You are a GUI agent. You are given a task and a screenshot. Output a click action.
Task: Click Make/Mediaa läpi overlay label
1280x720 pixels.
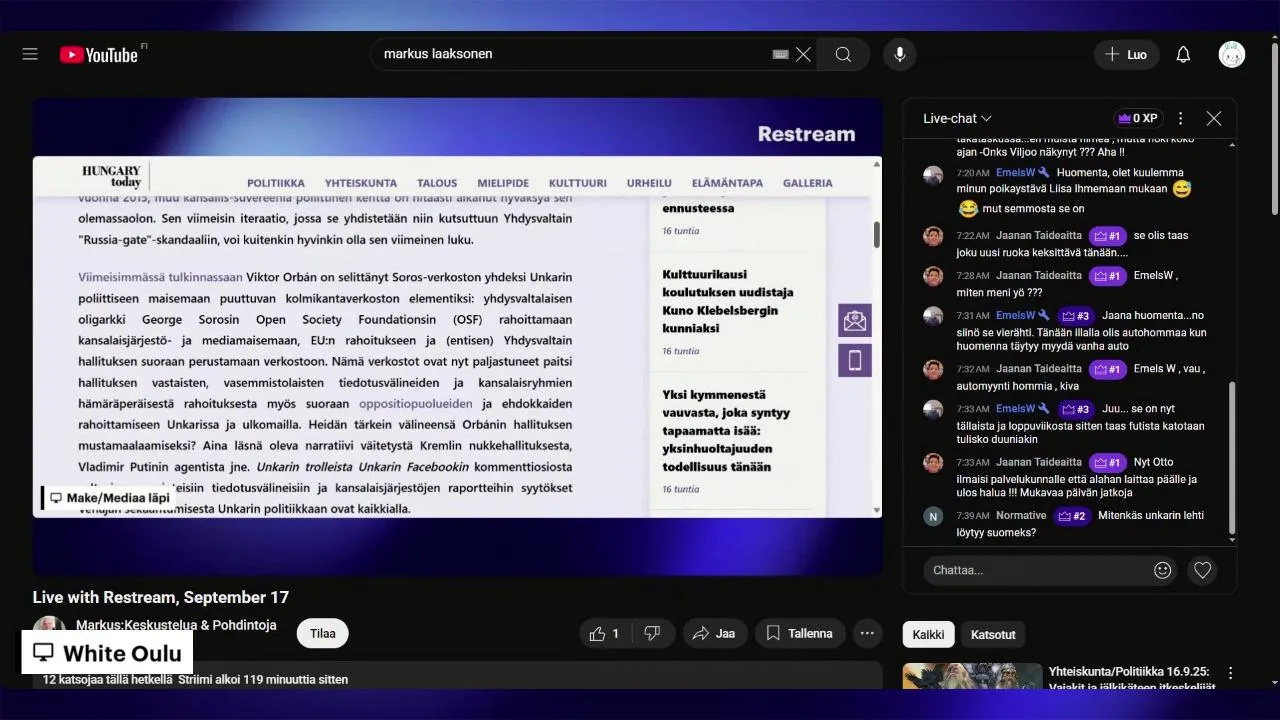(x=110, y=497)
